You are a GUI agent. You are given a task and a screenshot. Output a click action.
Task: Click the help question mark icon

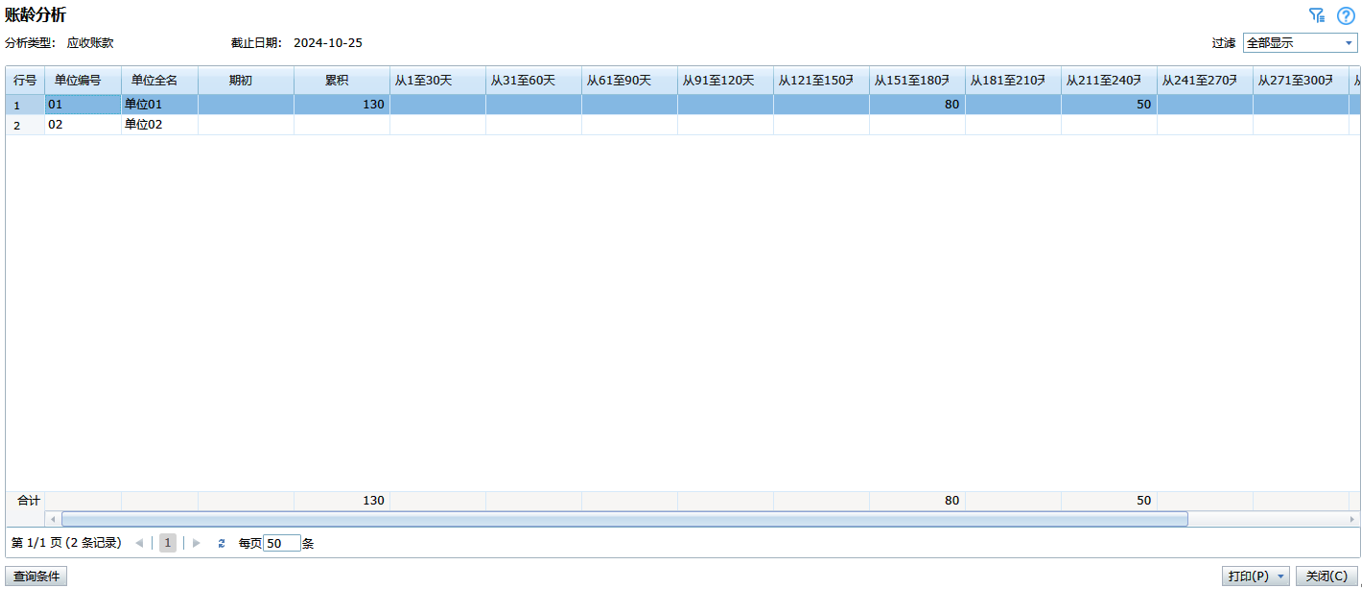1345,15
